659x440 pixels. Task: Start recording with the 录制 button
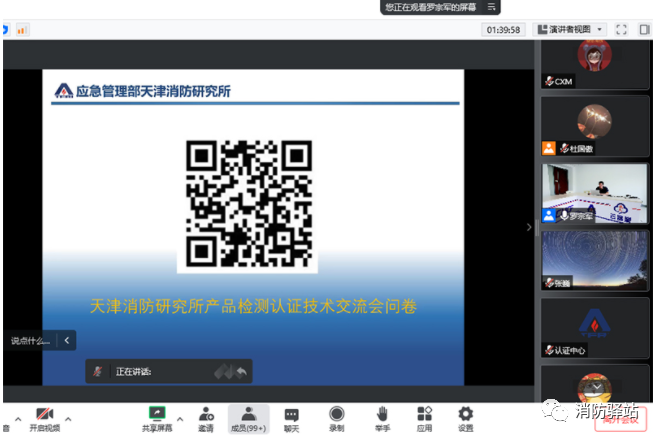click(336, 417)
